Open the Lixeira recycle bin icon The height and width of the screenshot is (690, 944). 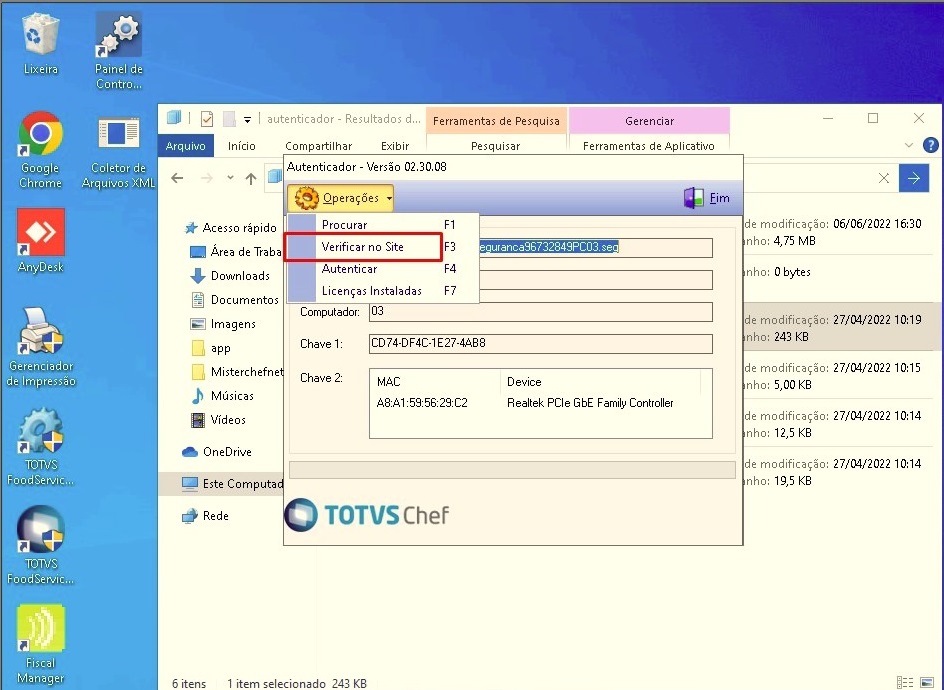coord(40,44)
